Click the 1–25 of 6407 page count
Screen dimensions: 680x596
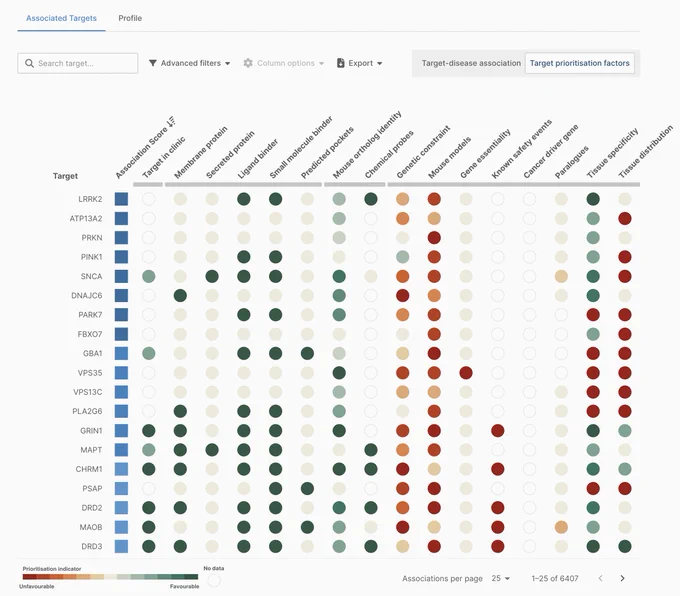(x=555, y=578)
